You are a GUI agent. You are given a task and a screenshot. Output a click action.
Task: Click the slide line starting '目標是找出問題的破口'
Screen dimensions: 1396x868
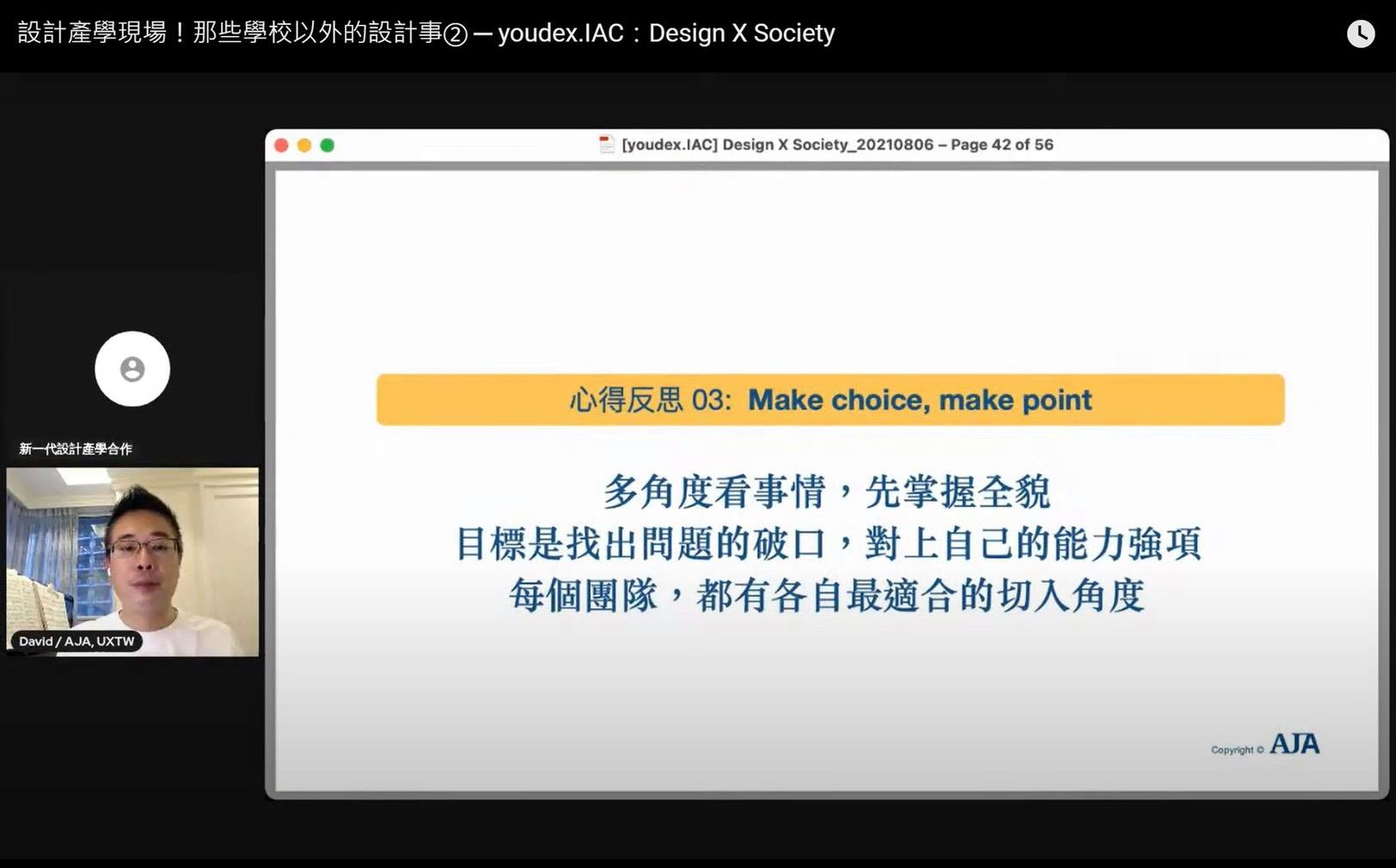[829, 544]
